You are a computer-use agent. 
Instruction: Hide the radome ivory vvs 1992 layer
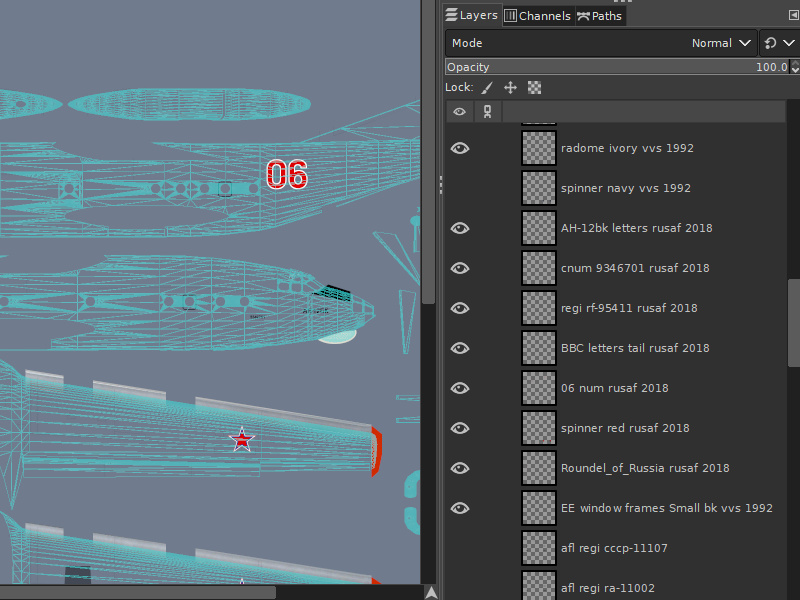click(x=459, y=147)
